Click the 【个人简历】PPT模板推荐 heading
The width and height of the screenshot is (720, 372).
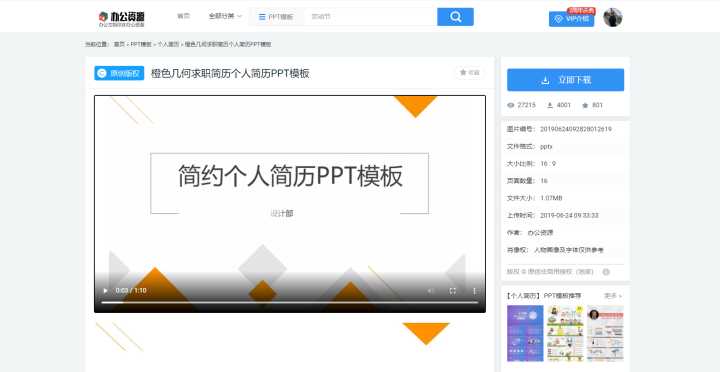tap(544, 296)
